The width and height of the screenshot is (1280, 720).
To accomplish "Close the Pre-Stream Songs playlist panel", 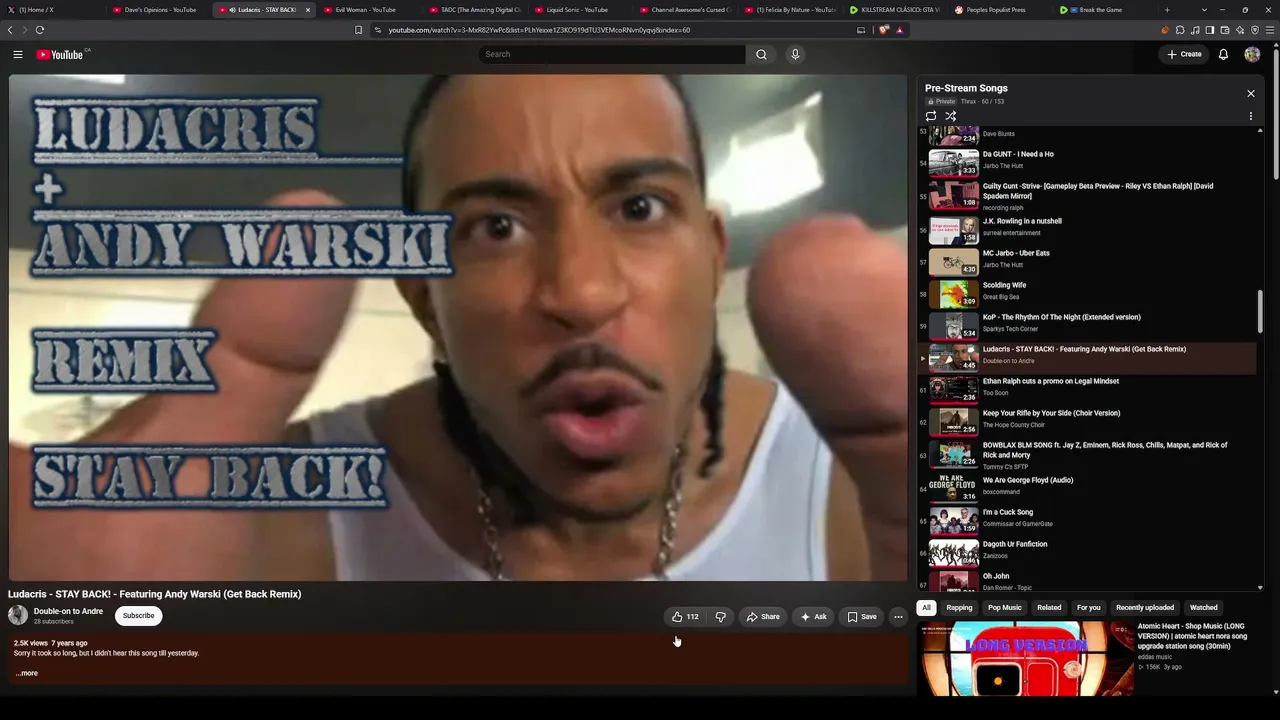I will (x=1250, y=93).
